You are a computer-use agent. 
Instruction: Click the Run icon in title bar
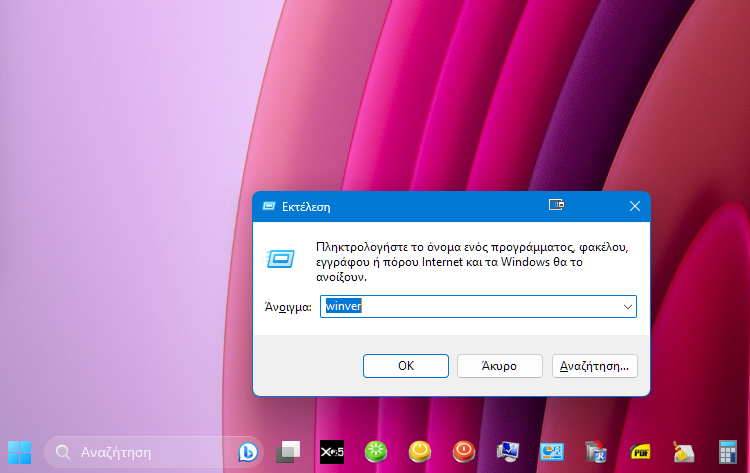pos(269,206)
